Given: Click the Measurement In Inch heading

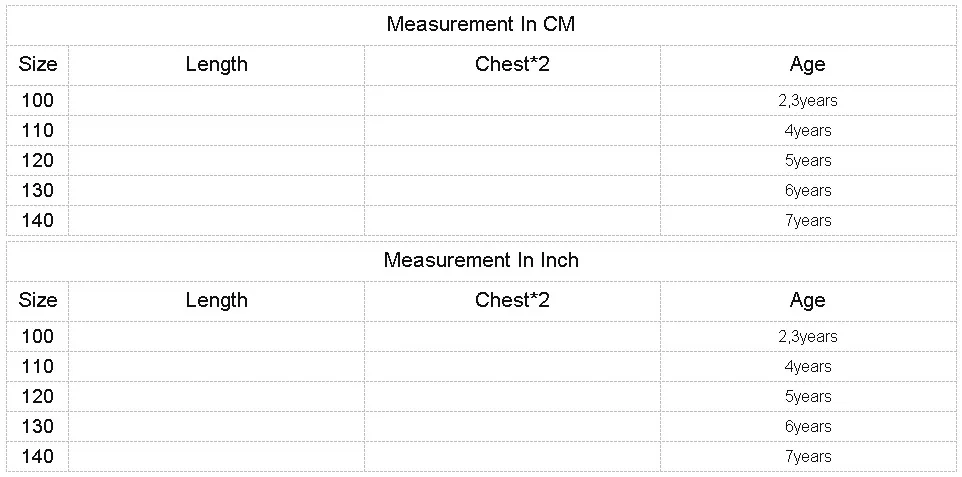Looking at the screenshot, I should pos(481,260).
